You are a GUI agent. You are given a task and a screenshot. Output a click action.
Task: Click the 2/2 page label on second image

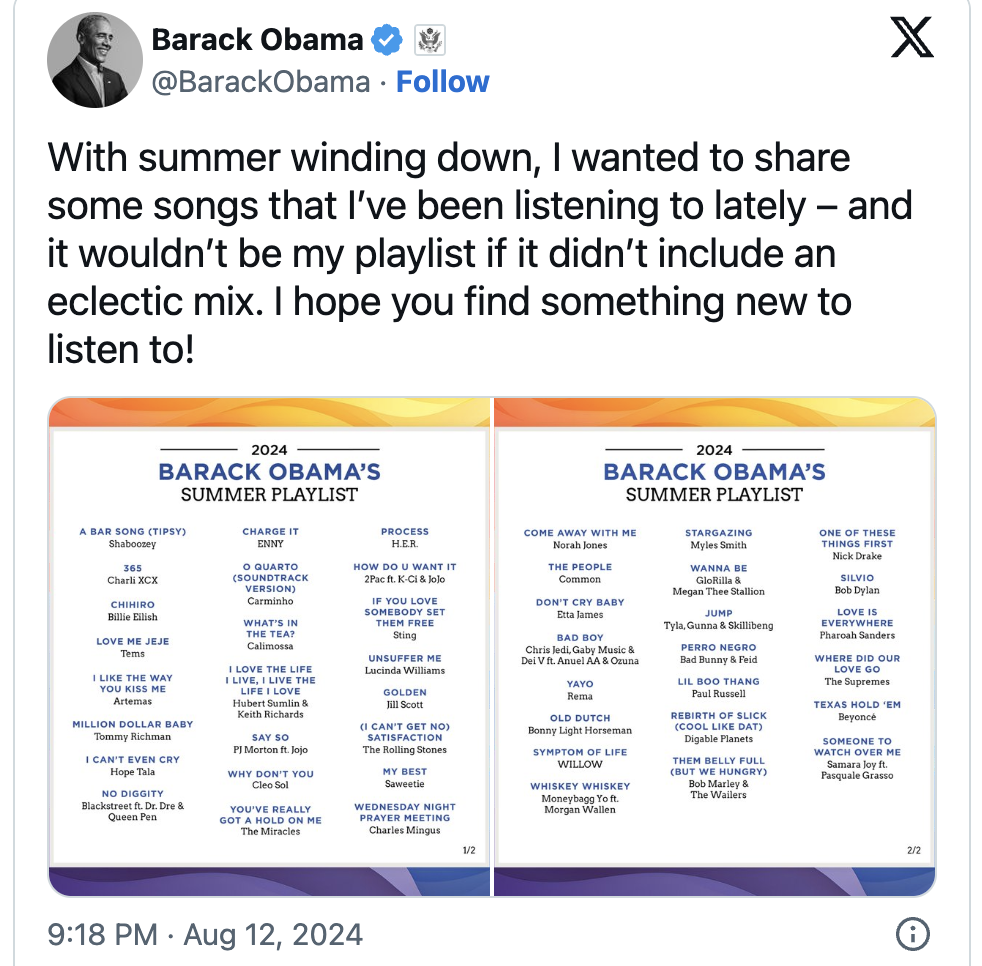913,851
